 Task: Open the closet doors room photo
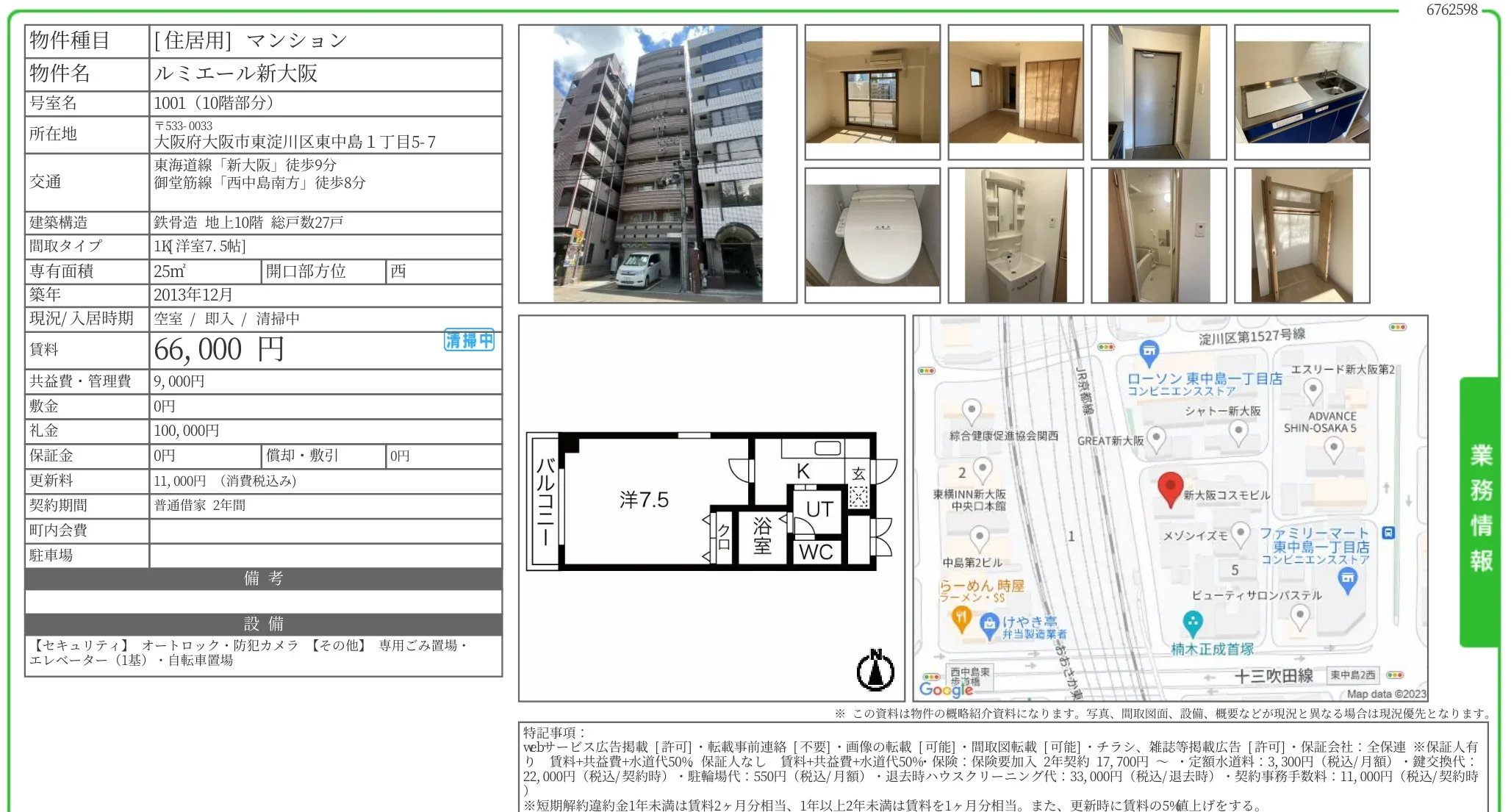[x=1015, y=92]
